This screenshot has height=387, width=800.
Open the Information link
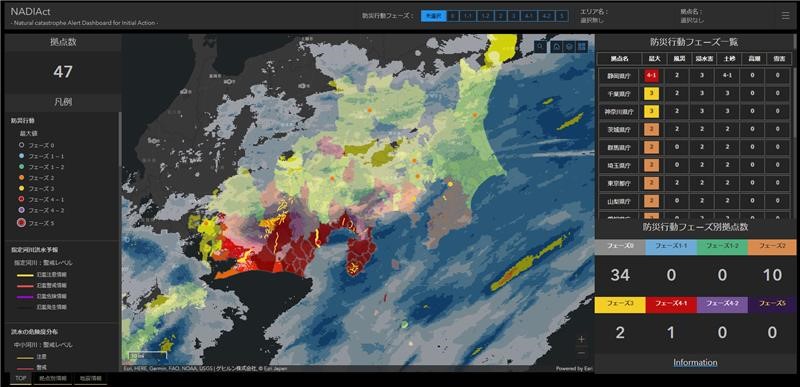(x=695, y=363)
